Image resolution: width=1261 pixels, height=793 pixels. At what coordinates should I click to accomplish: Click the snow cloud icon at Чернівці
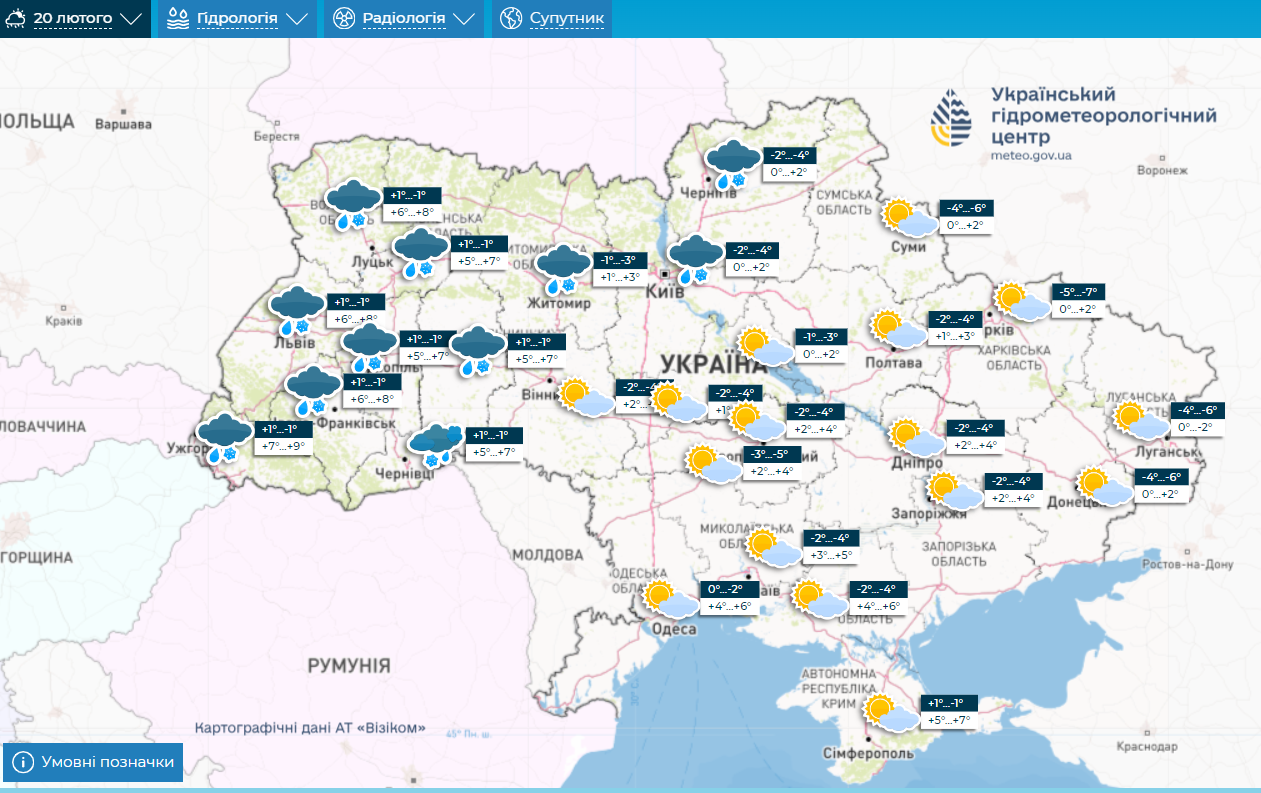(x=435, y=445)
